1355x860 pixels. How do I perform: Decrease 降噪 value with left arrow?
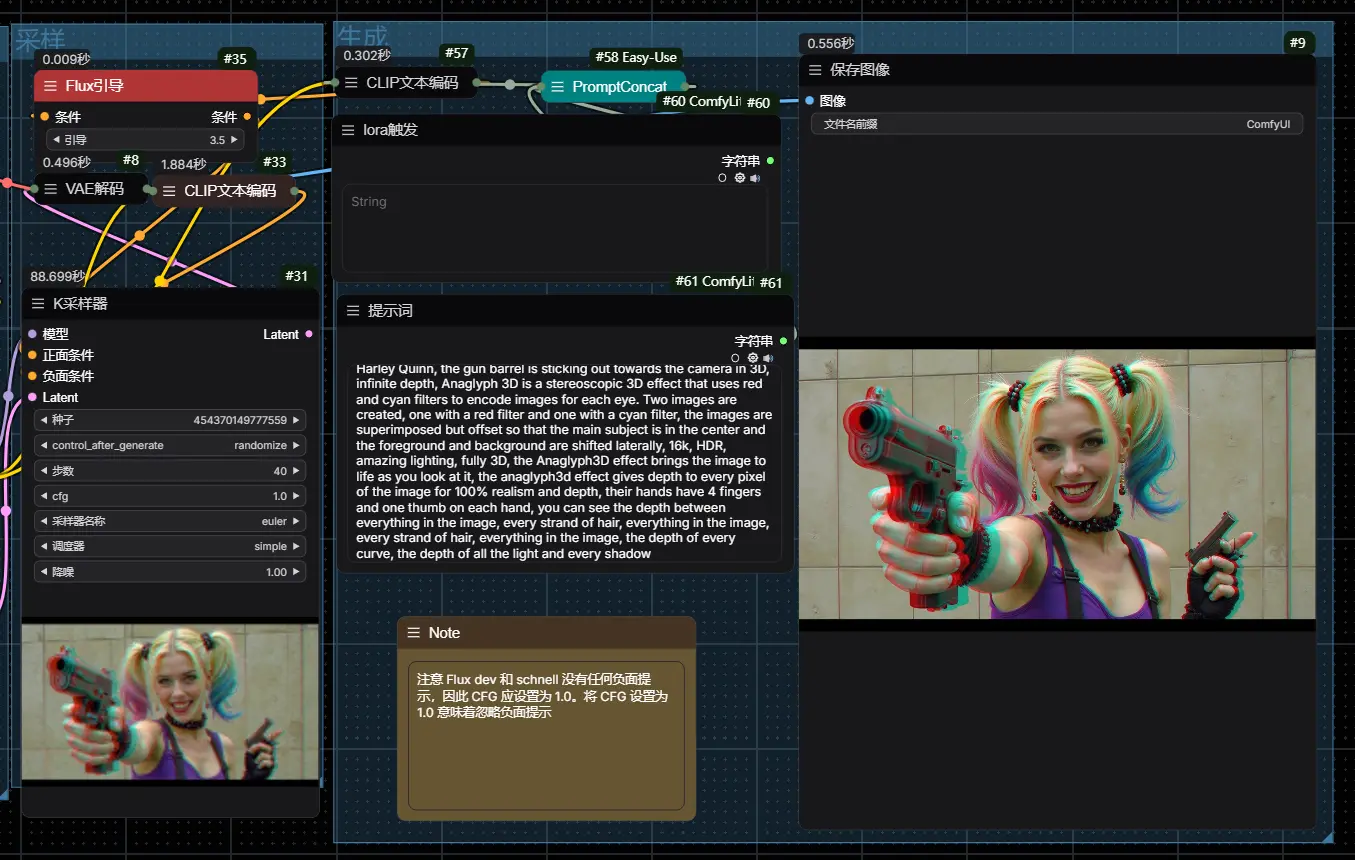[44, 572]
